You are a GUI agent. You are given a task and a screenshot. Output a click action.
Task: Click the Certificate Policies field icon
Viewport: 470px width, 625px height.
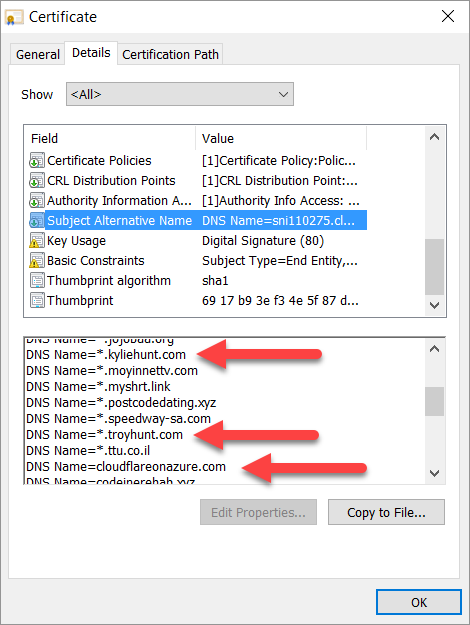point(37,161)
